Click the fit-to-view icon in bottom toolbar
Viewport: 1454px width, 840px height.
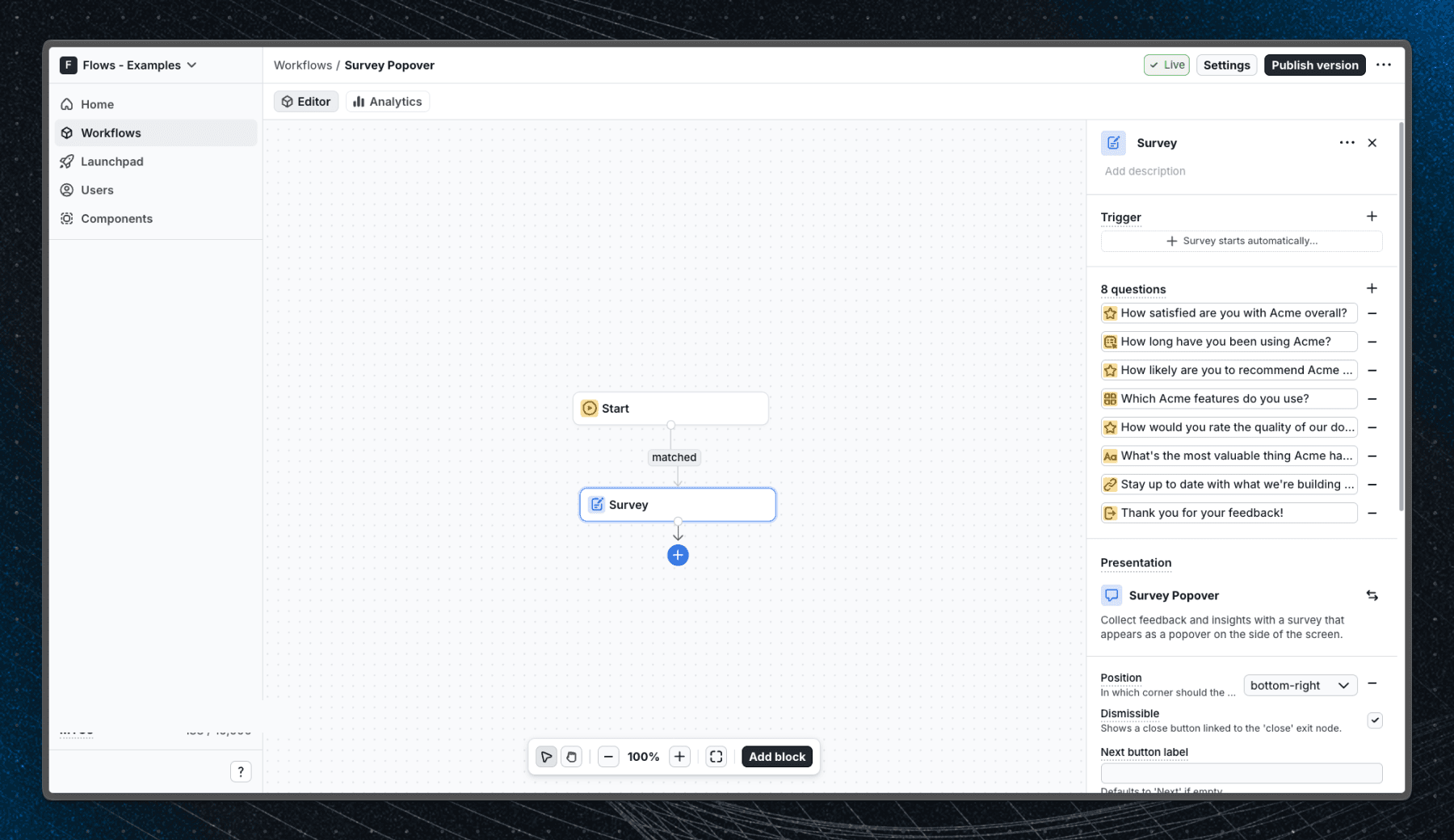(x=716, y=757)
